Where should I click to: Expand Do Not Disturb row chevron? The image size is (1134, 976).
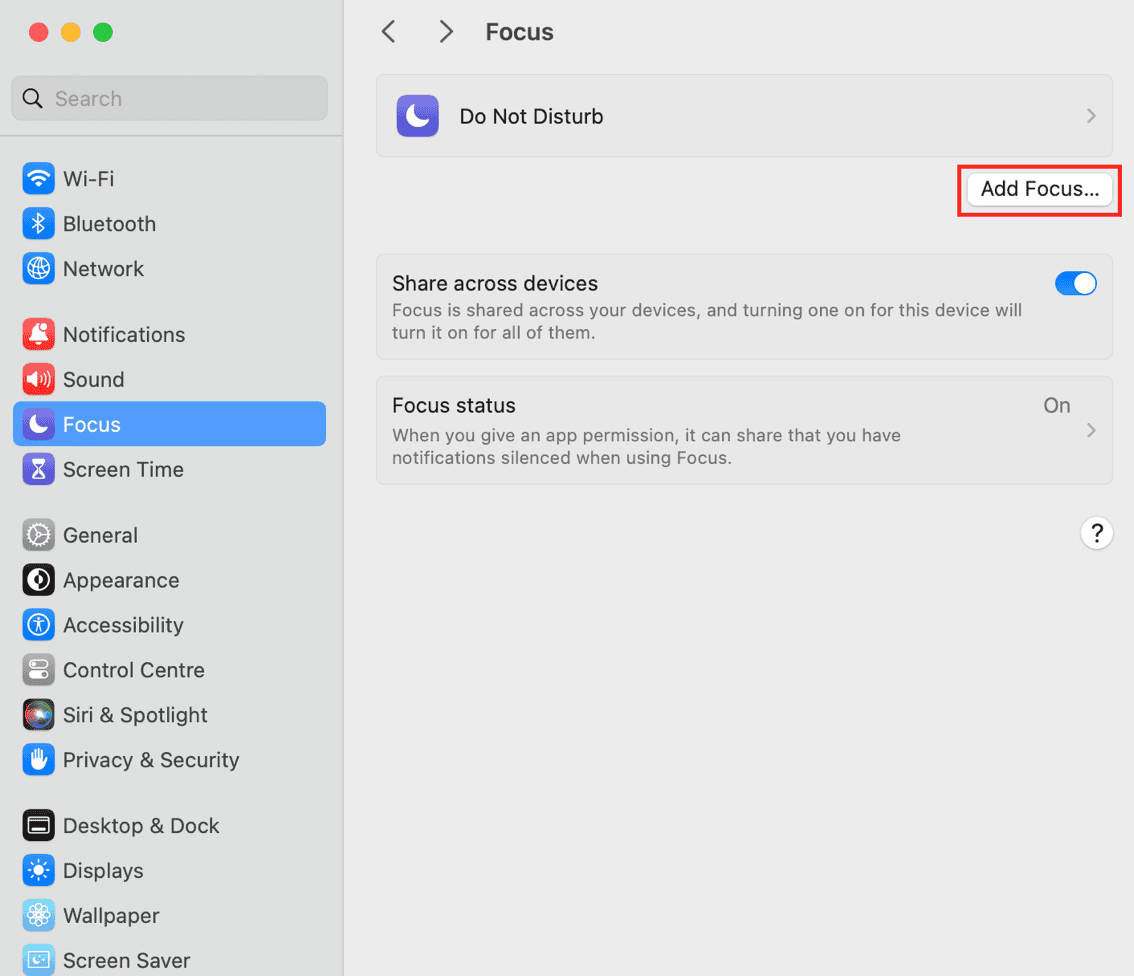pos(1091,116)
